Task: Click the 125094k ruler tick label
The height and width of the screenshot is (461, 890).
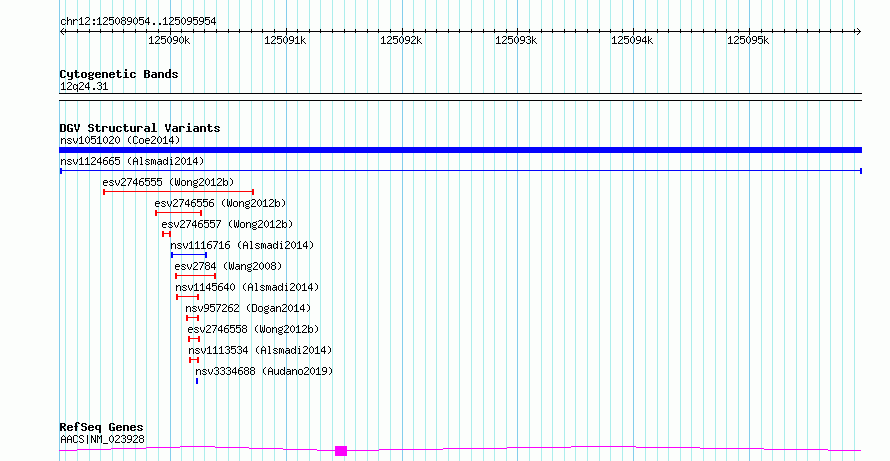Action: tap(632, 40)
